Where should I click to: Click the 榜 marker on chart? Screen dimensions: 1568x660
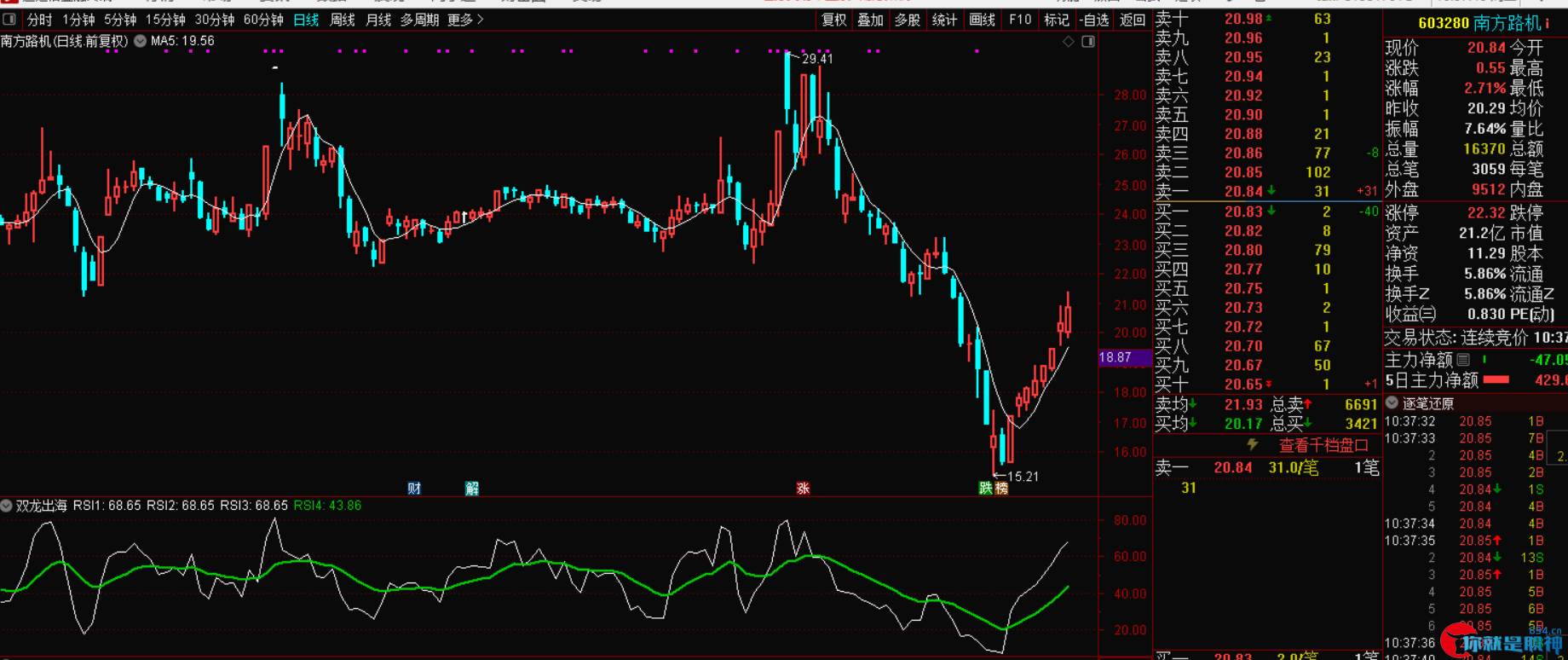click(1001, 489)
